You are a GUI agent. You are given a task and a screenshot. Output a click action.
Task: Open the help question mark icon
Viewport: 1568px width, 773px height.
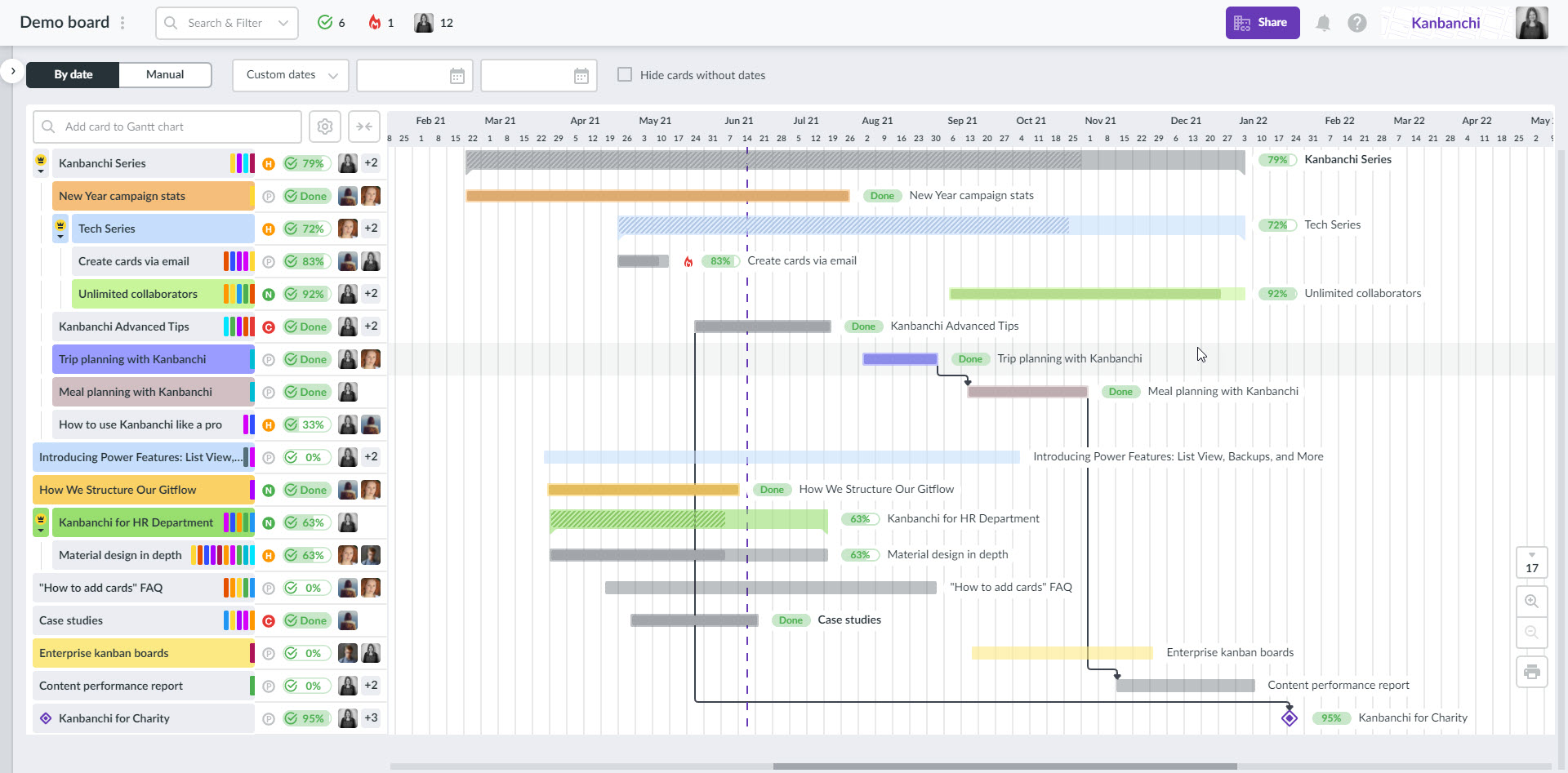tap(1357, 23)
